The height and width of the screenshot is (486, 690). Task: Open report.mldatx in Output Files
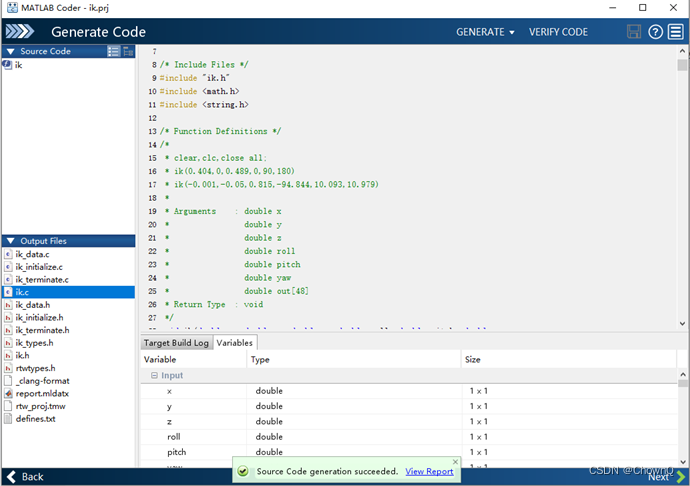(41, 393)
